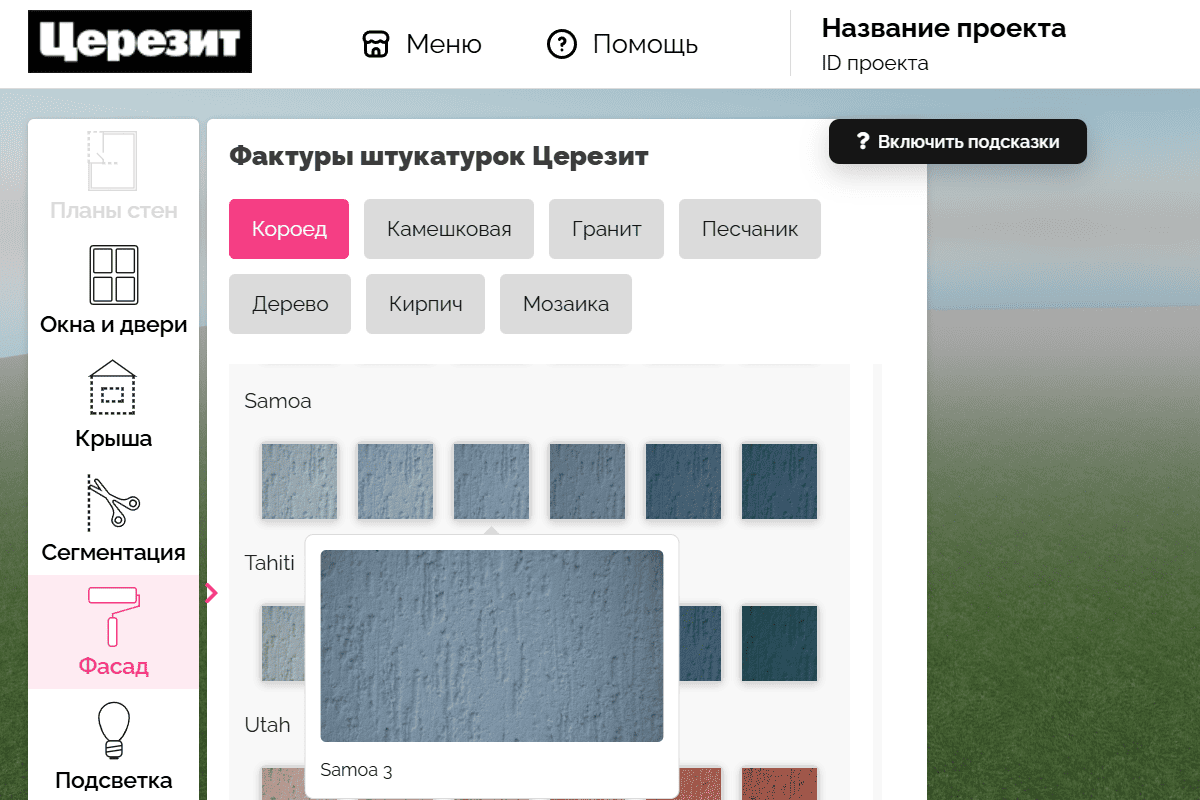Viewport: 1200px width, 800px height.
Task: Click the ID проекта text
Action: pos(875,64)
